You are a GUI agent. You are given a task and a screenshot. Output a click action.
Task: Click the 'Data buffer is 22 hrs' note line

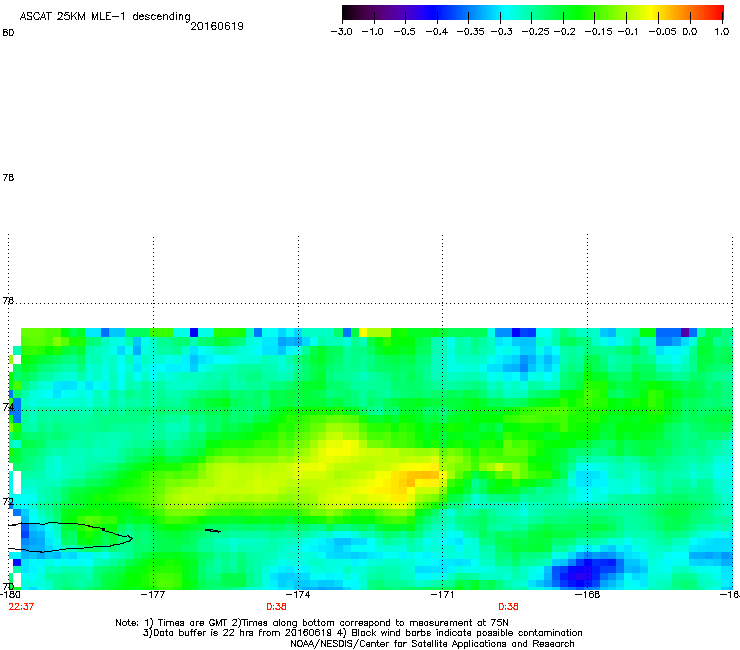362,633
